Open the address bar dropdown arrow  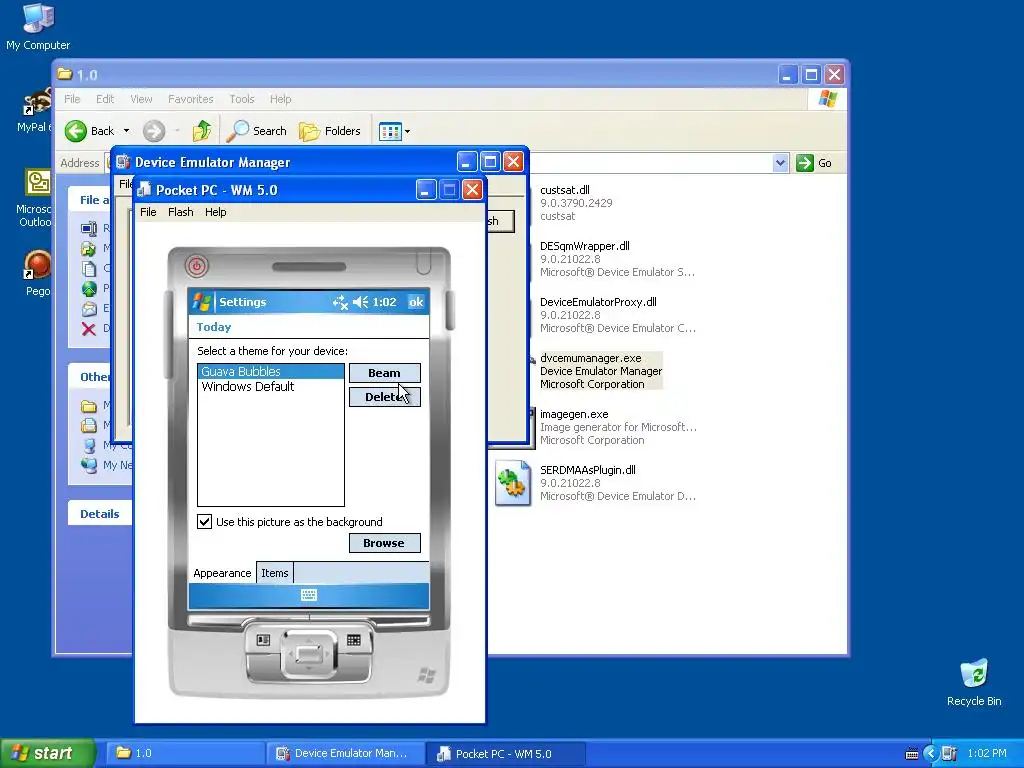780,163
